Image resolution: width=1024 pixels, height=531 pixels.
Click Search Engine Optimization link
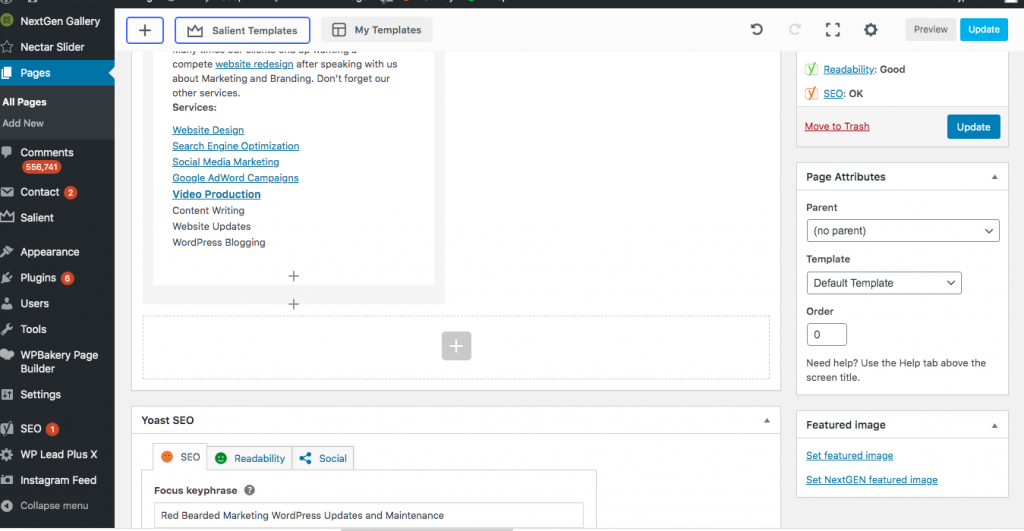[x=236, y=146]
